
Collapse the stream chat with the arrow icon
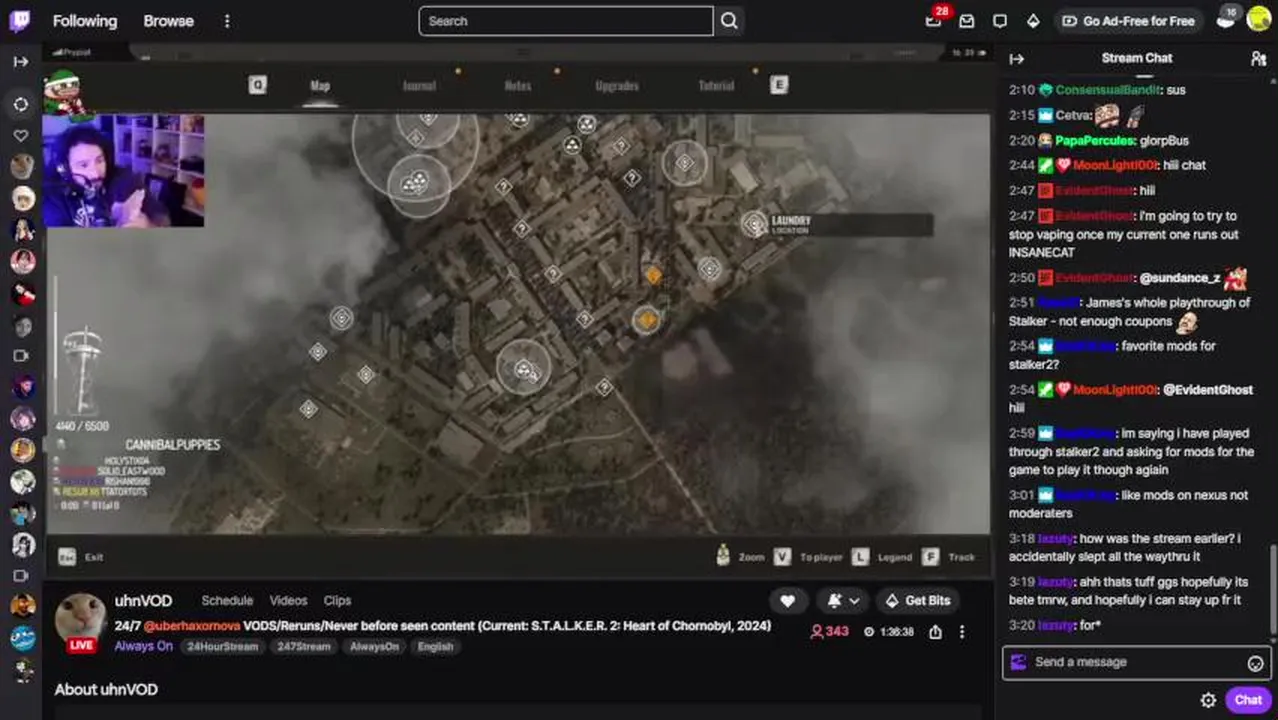click(1017, 59)
